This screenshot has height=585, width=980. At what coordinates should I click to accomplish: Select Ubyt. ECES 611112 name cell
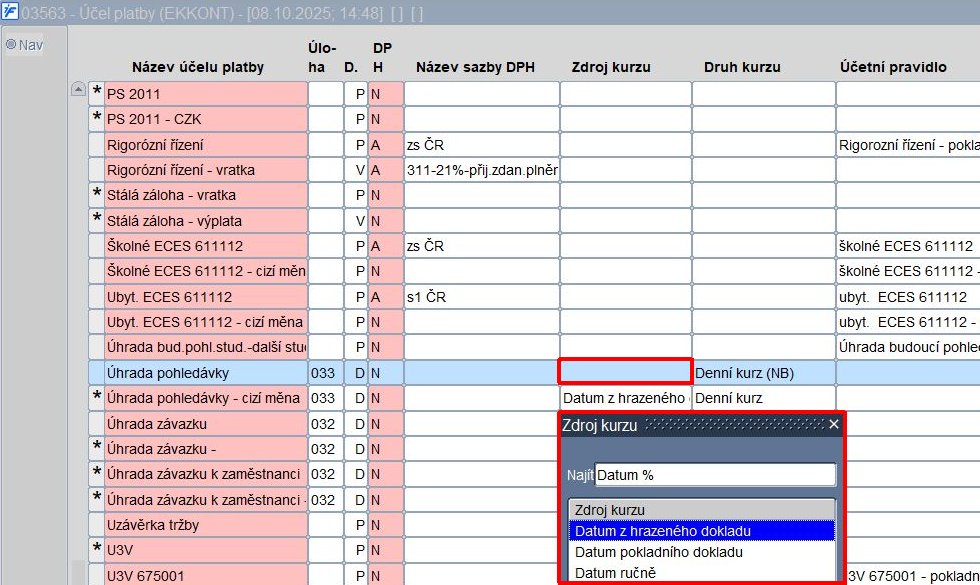click(206, 297)
